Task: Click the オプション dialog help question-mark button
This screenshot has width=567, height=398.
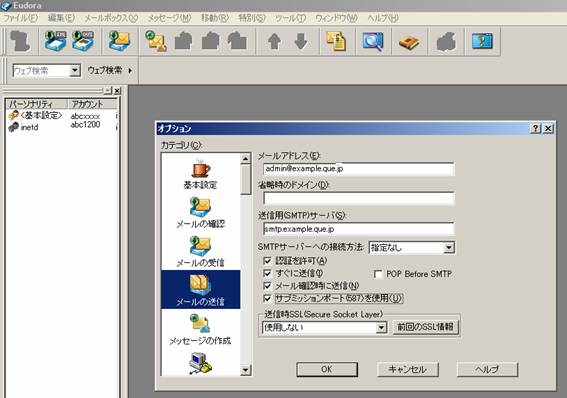Action: [536, 128]
